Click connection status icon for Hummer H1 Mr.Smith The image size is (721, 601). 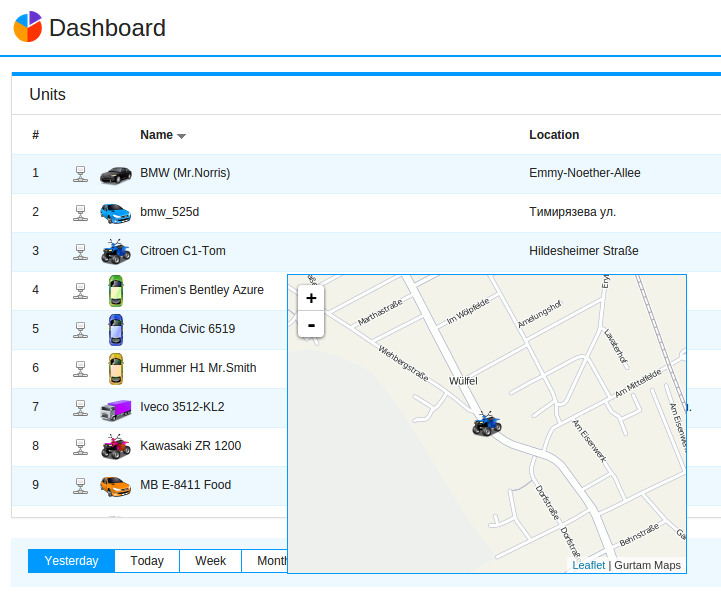81,368
